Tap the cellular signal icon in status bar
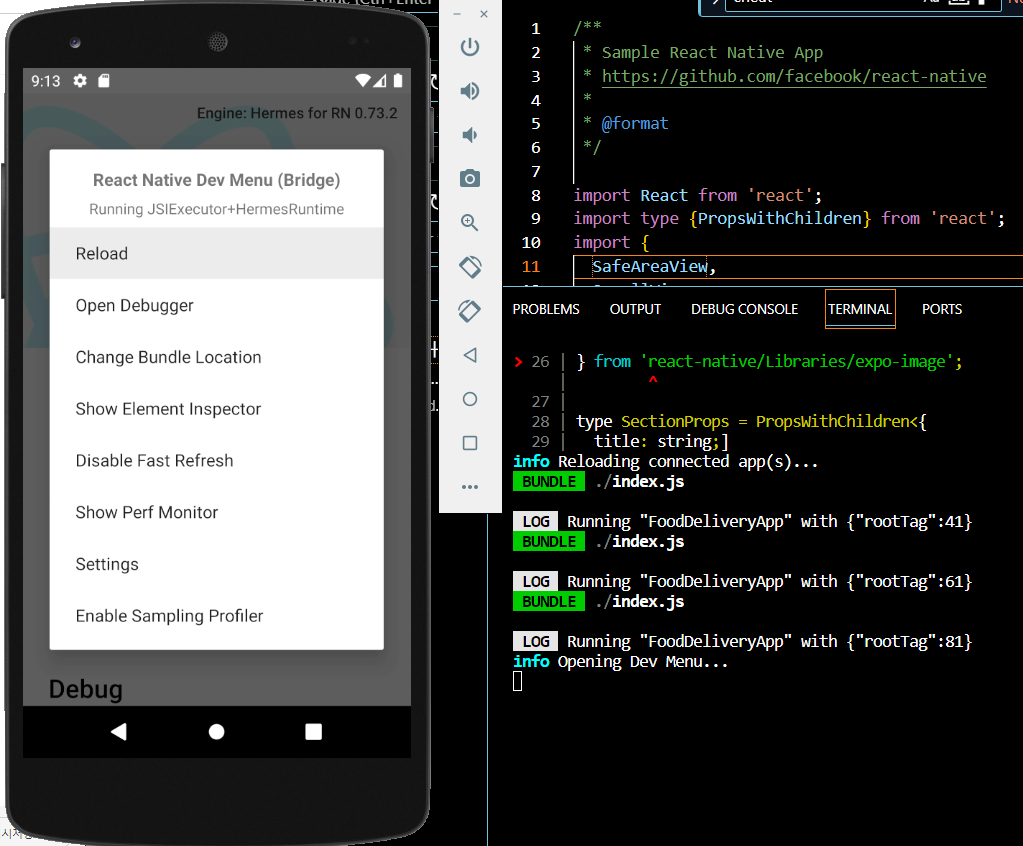The height and width of the screenshot is (846, 1023). [380, 81]
